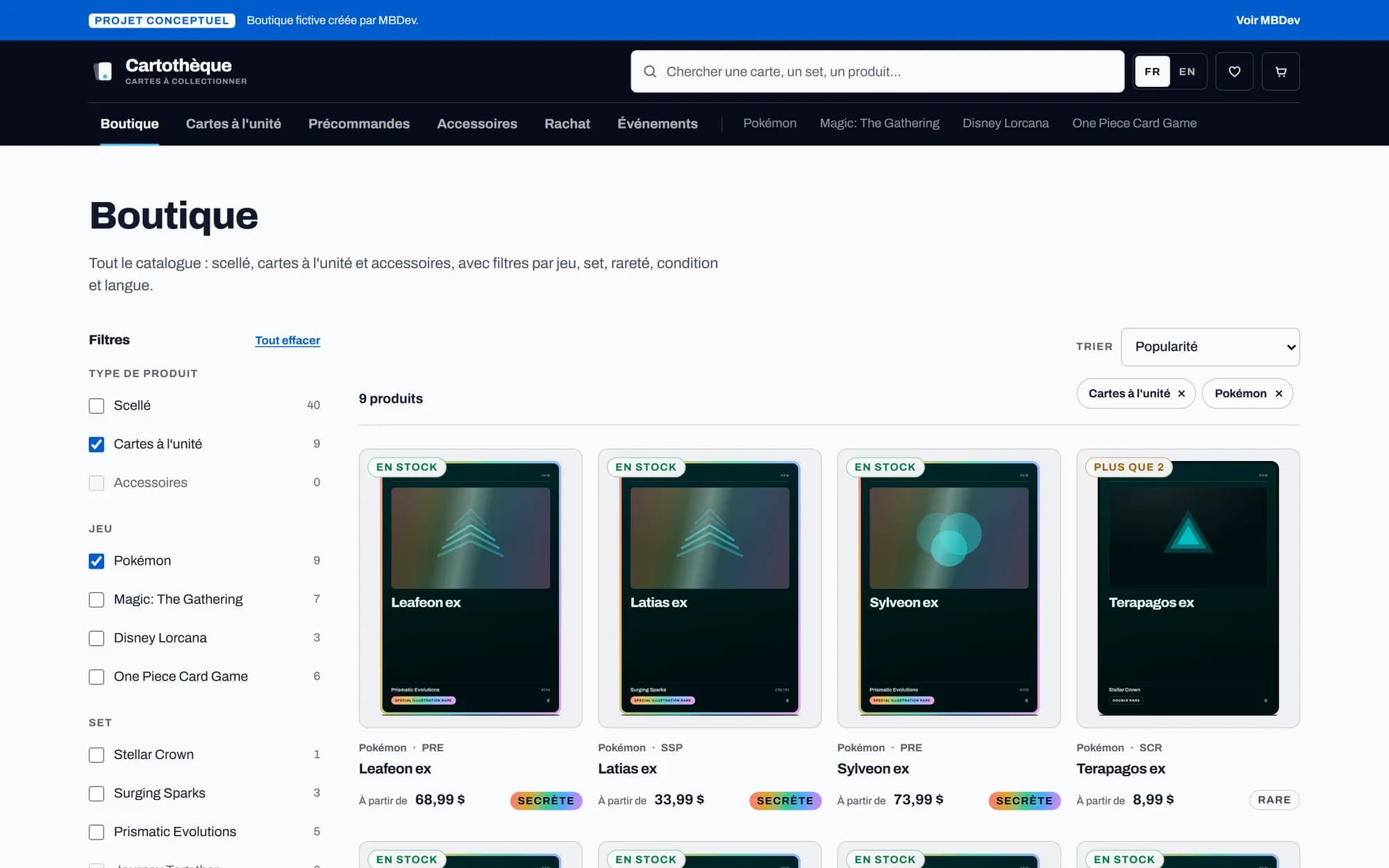Click the Leafeon ex product title
Viewport: 1389px width, 868px height.
pos(395,769)
